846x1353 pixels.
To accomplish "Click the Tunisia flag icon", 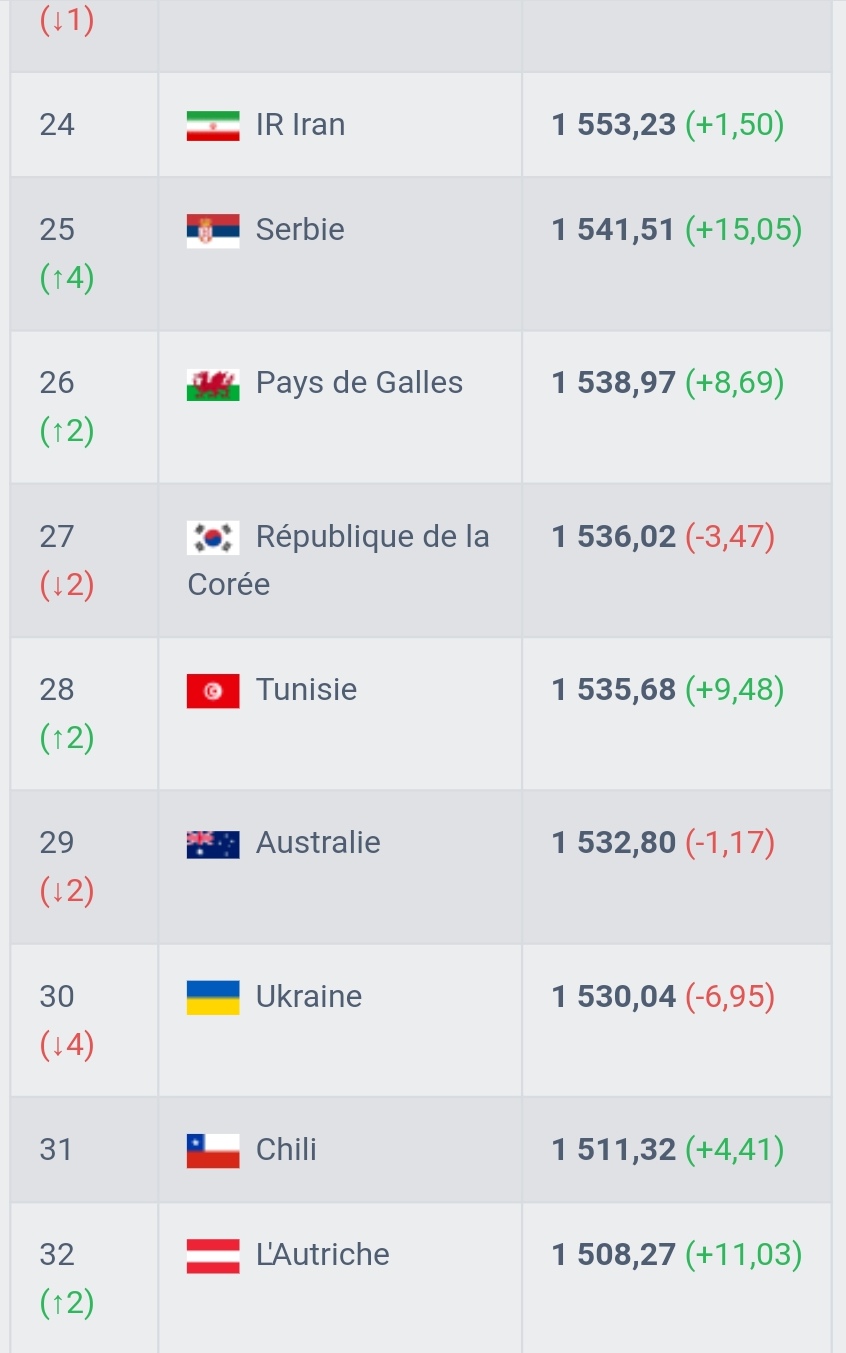I will click(213, 691).
